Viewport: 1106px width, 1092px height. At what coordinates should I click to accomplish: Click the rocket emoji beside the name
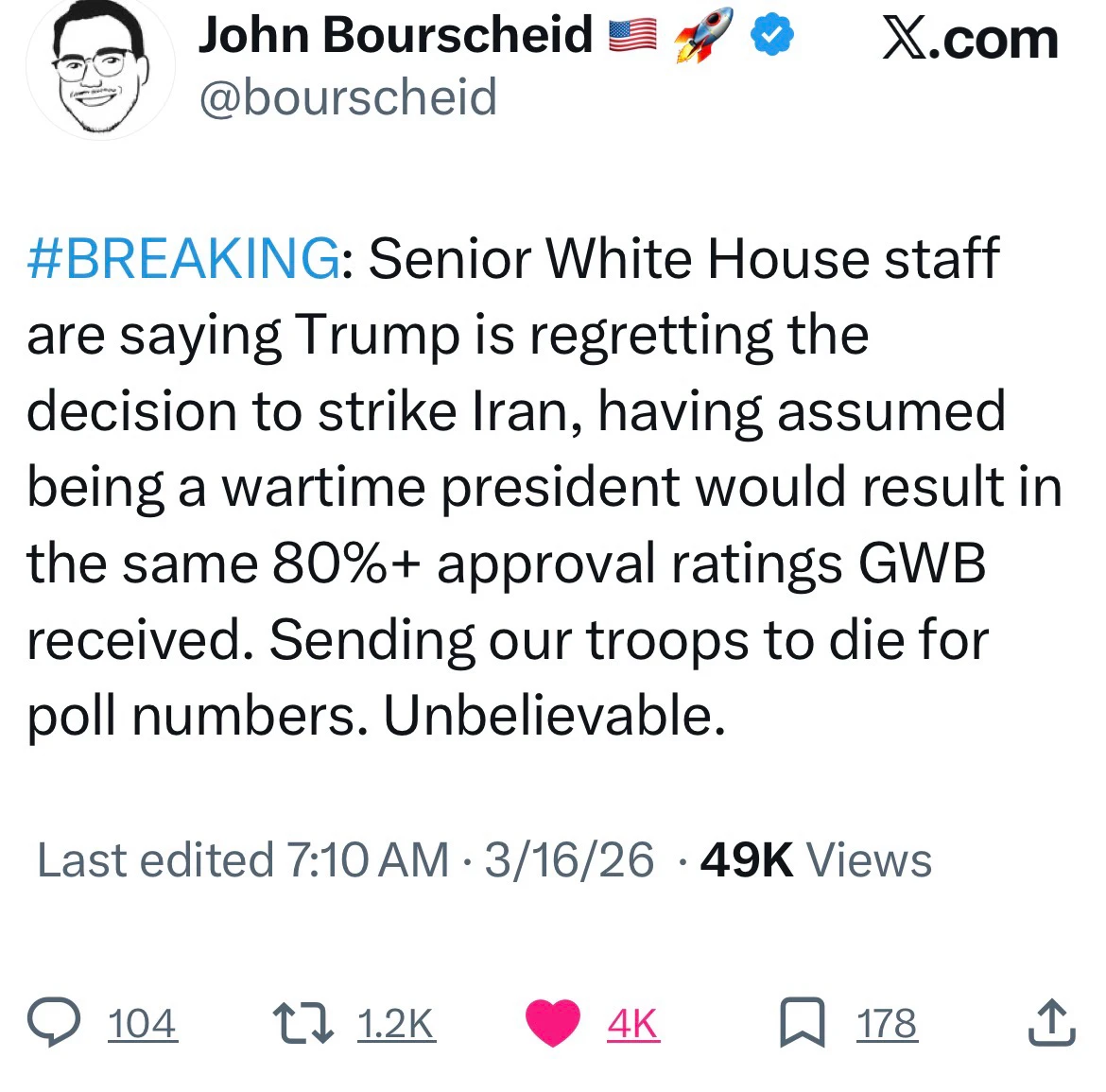tap(702, 36)
